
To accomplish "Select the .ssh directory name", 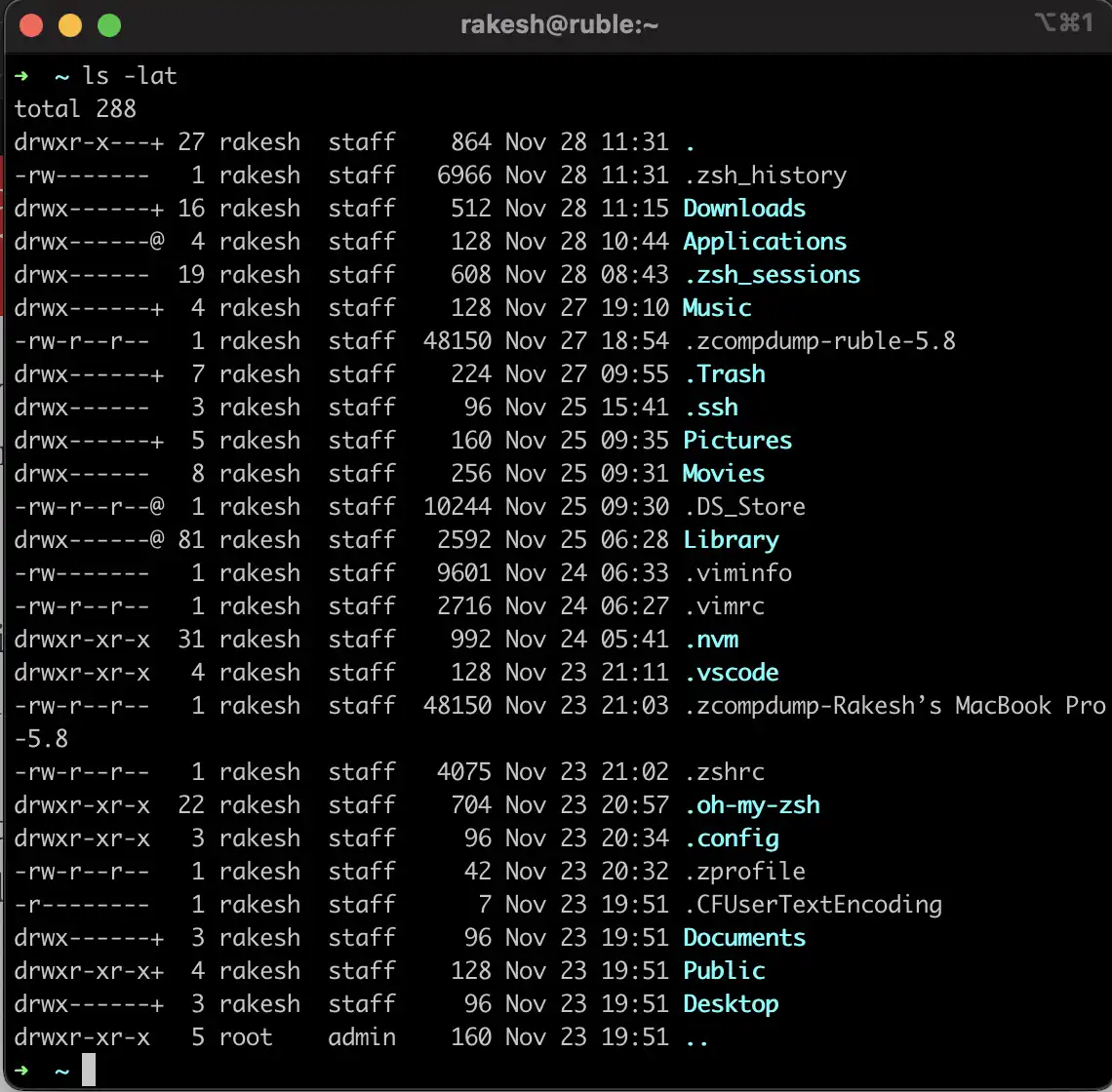I will 710,408.
